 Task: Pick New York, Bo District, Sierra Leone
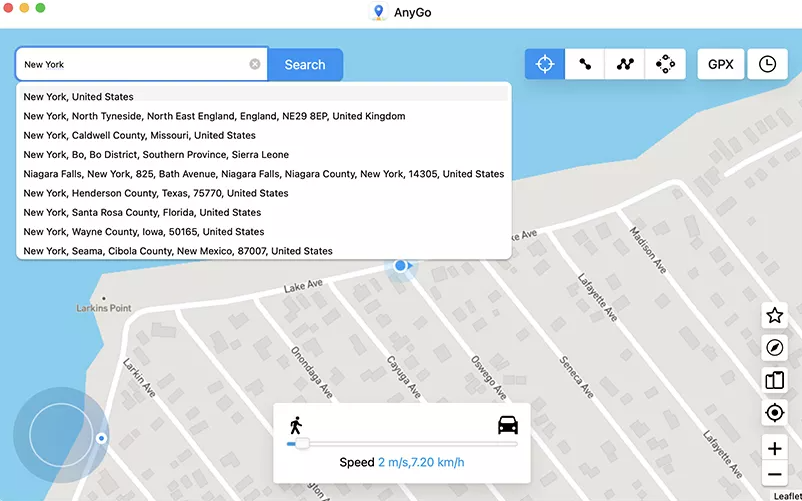(263, 154)
